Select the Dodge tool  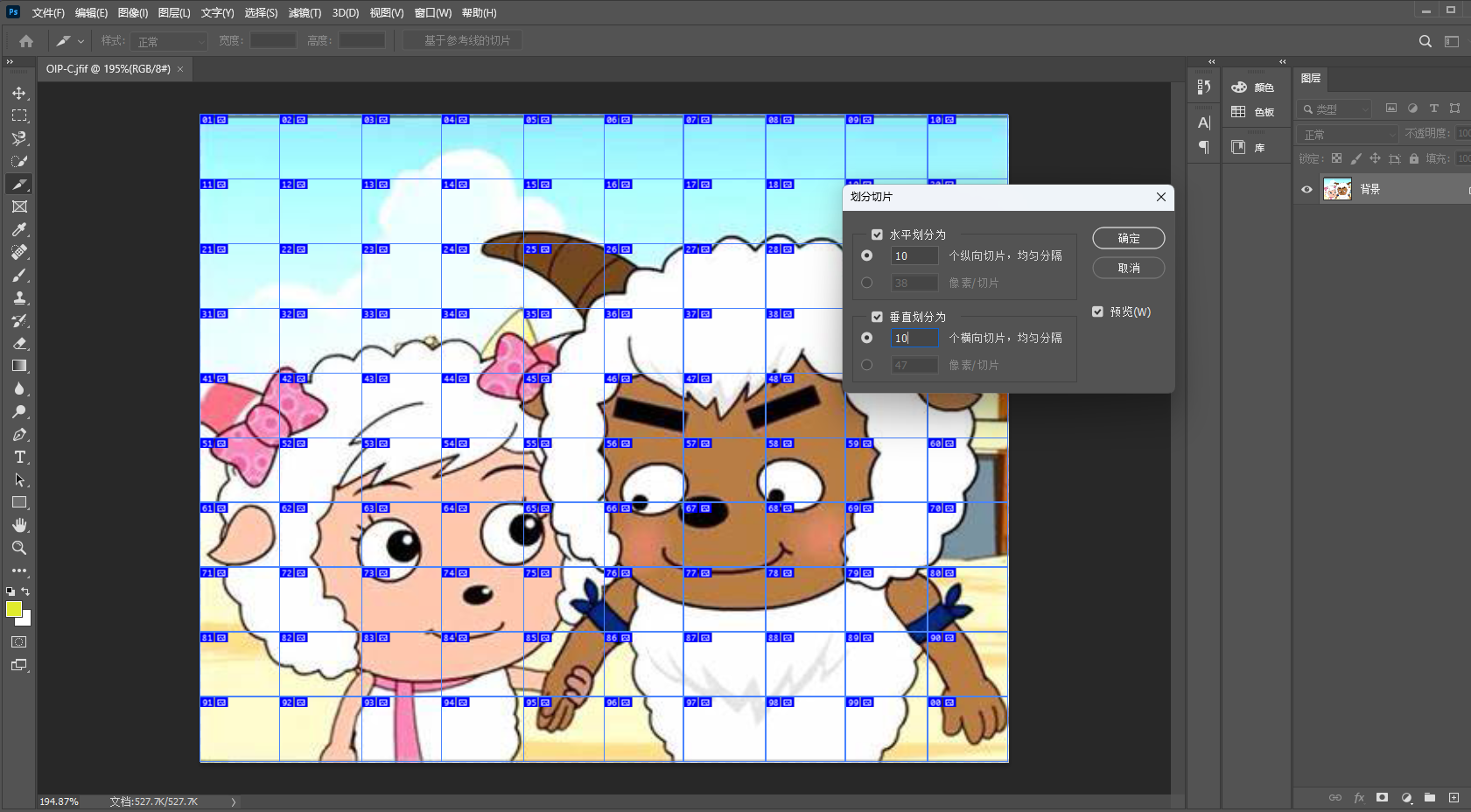click(x=19, y=411)
